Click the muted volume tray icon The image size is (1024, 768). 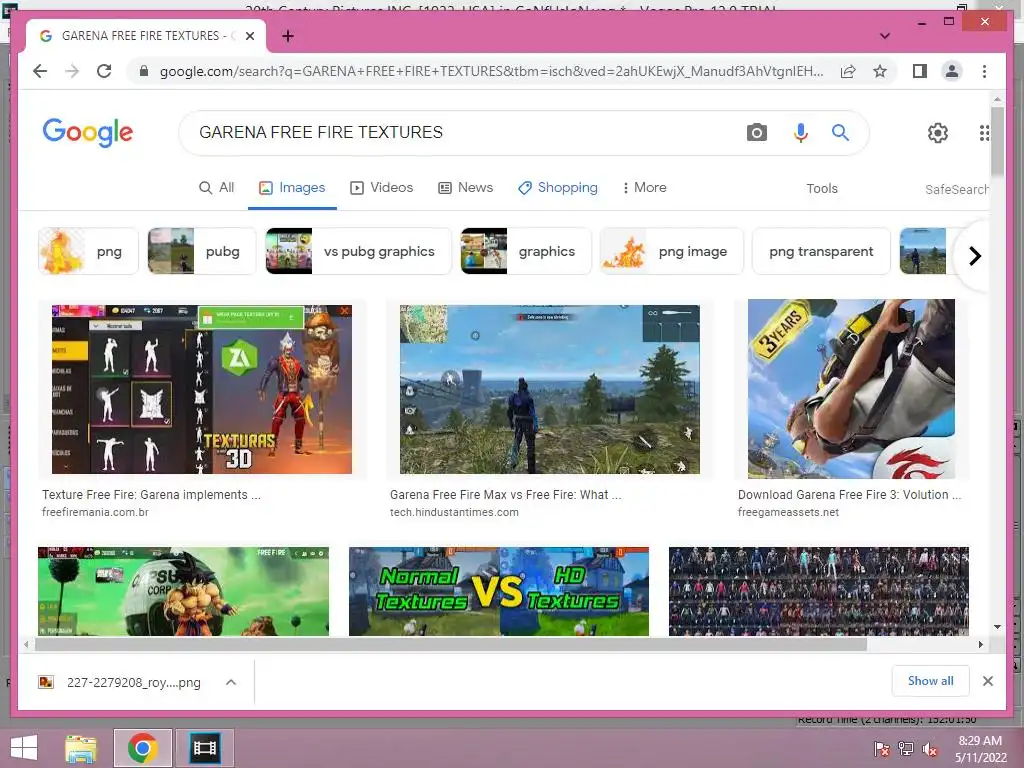pos(930,749)
